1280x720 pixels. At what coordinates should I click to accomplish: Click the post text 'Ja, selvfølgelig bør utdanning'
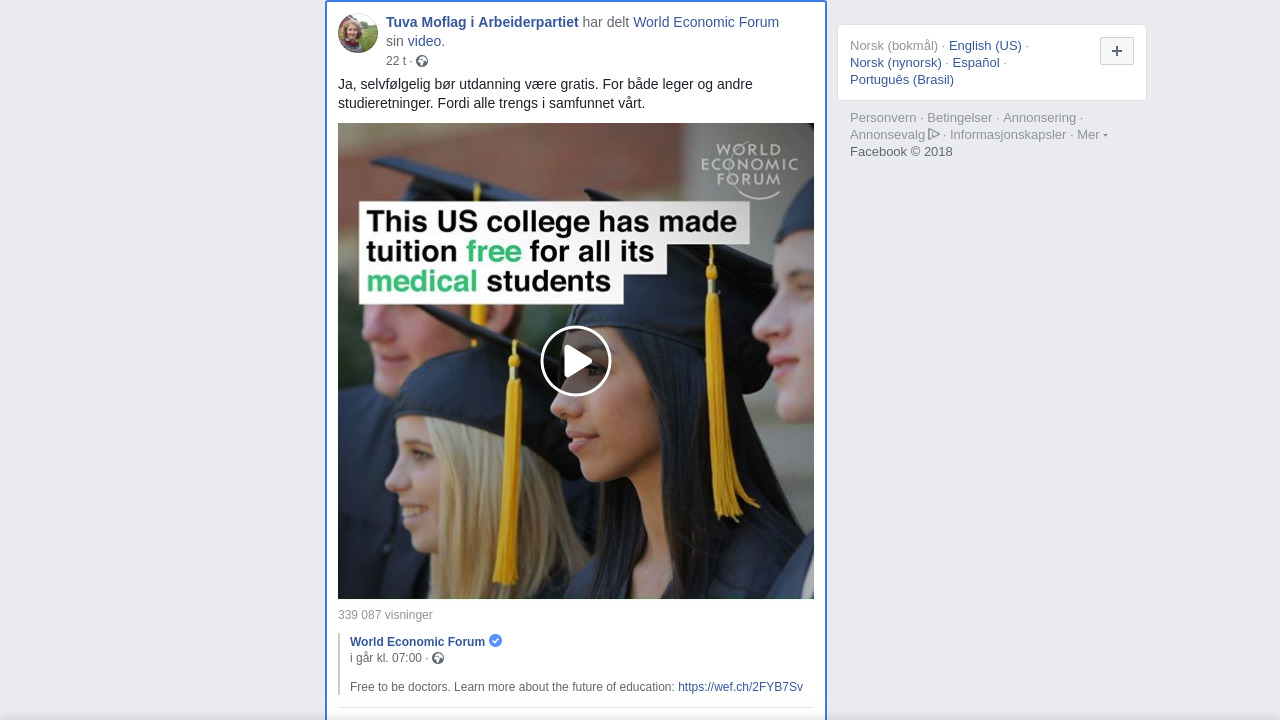click(545, 93)
